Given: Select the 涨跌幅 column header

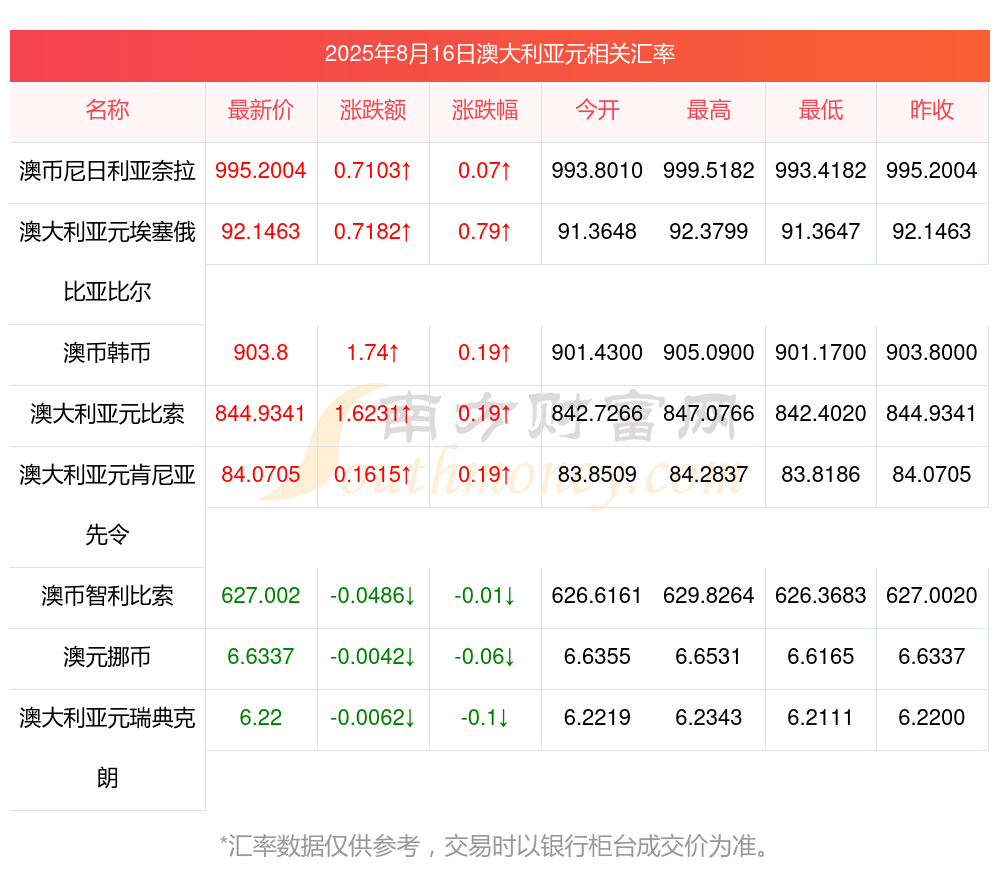Looking at the screenshot, I should [x=485, y=110].
